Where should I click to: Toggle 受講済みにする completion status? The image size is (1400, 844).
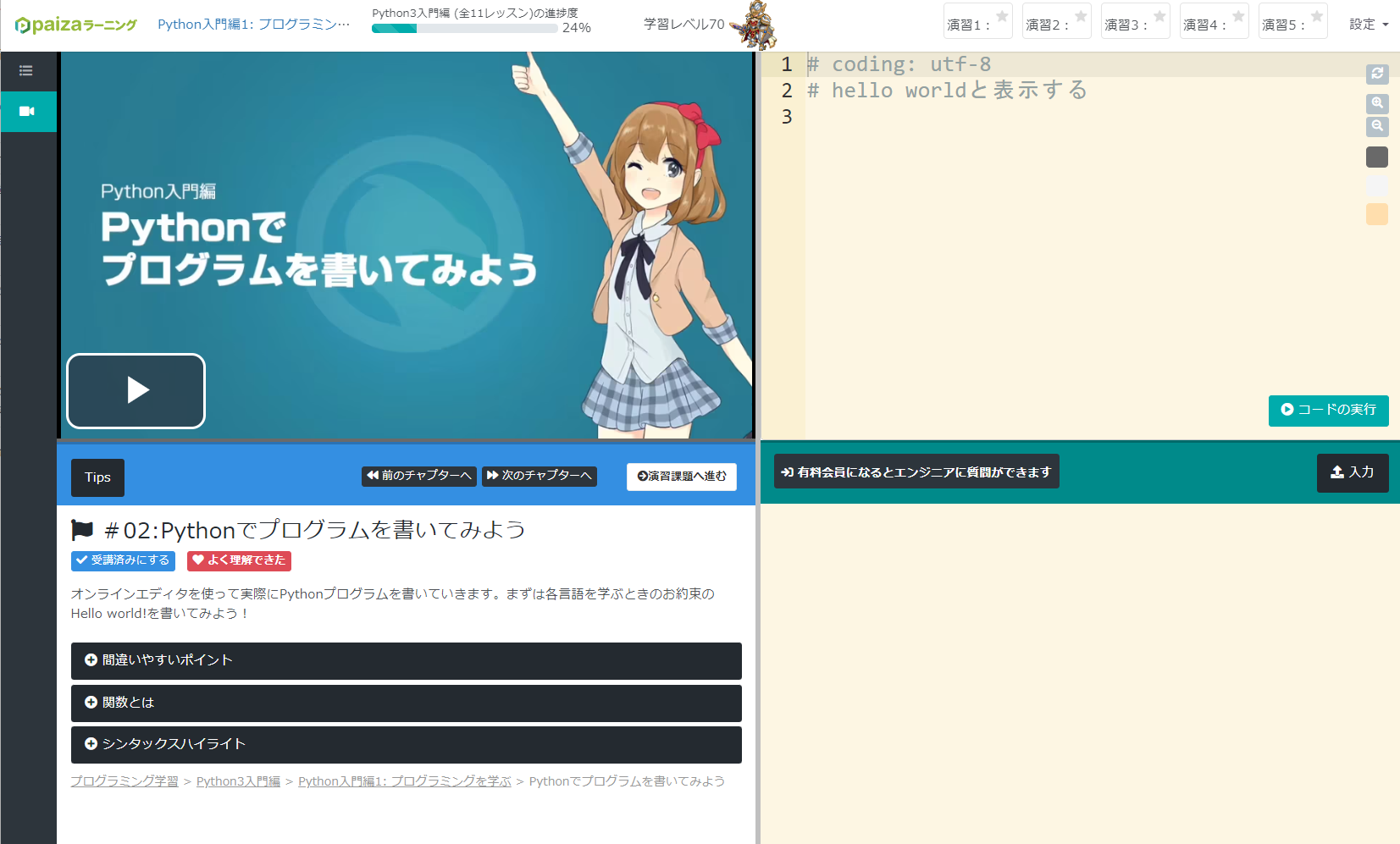(x=123, y=560)
